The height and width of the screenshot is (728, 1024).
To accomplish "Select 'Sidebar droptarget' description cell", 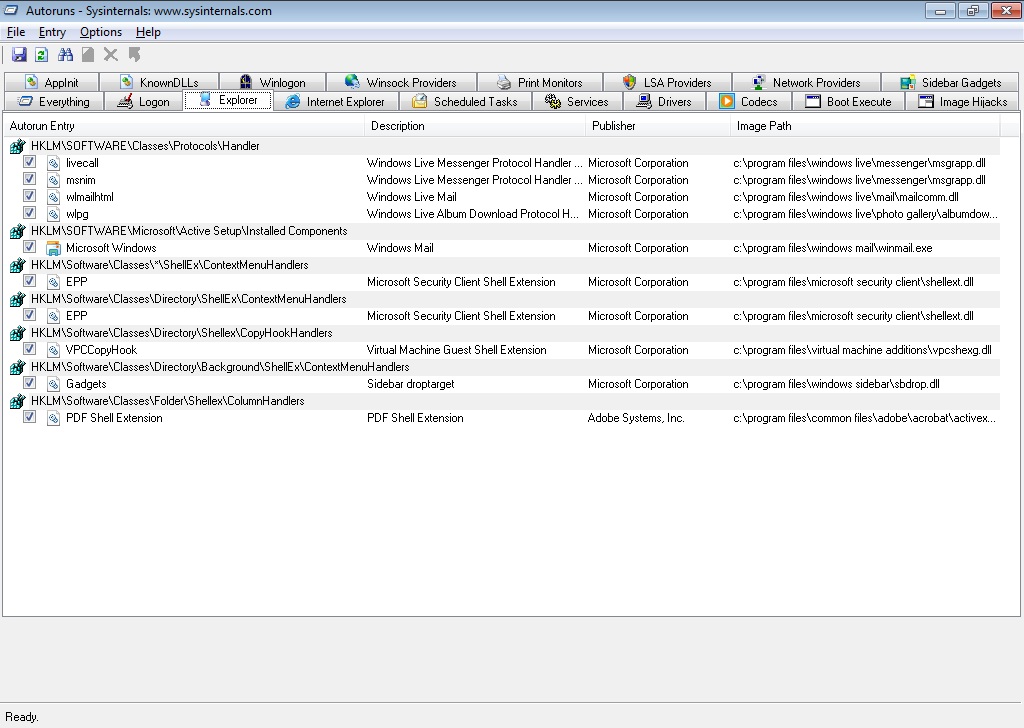I will (x=411, y=384).
